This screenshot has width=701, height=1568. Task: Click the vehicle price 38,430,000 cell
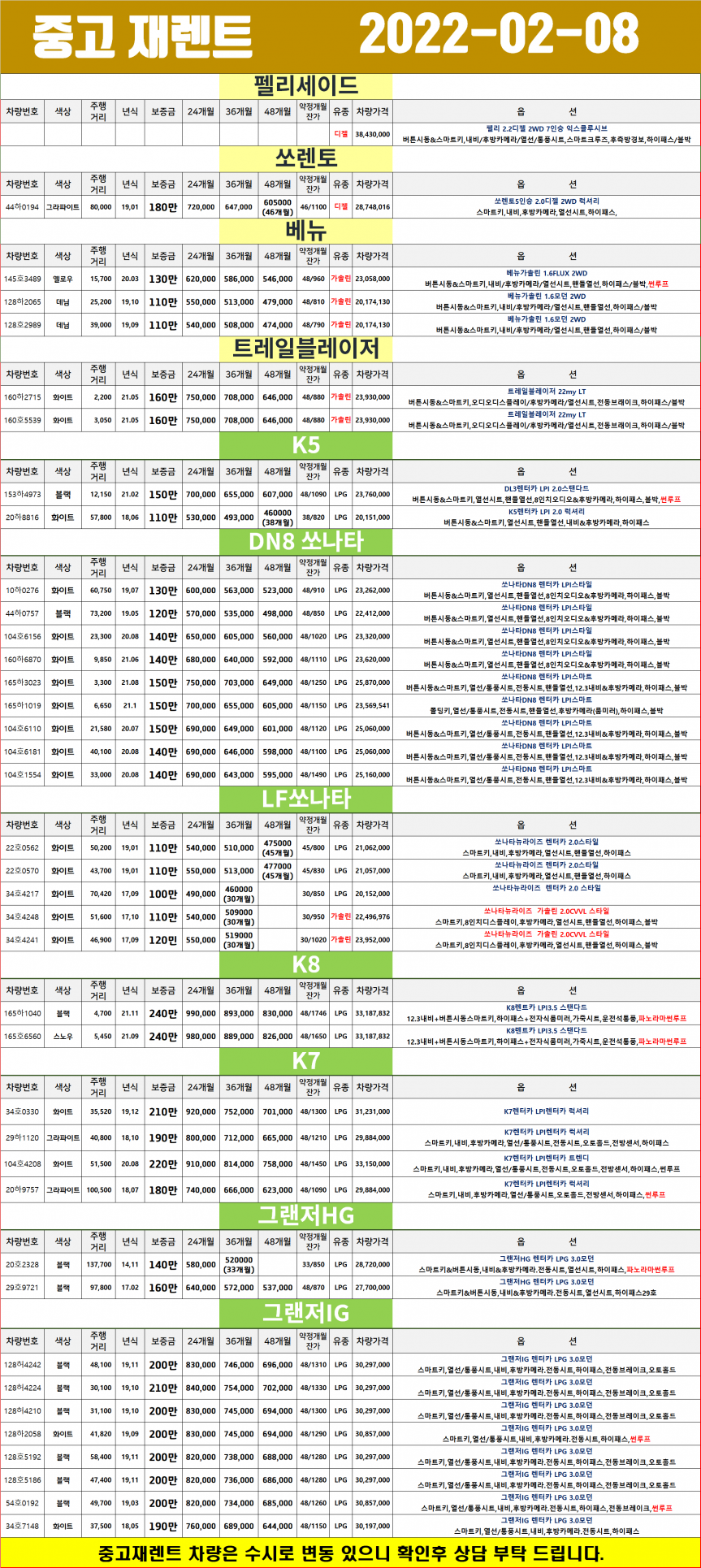[372, 134]
